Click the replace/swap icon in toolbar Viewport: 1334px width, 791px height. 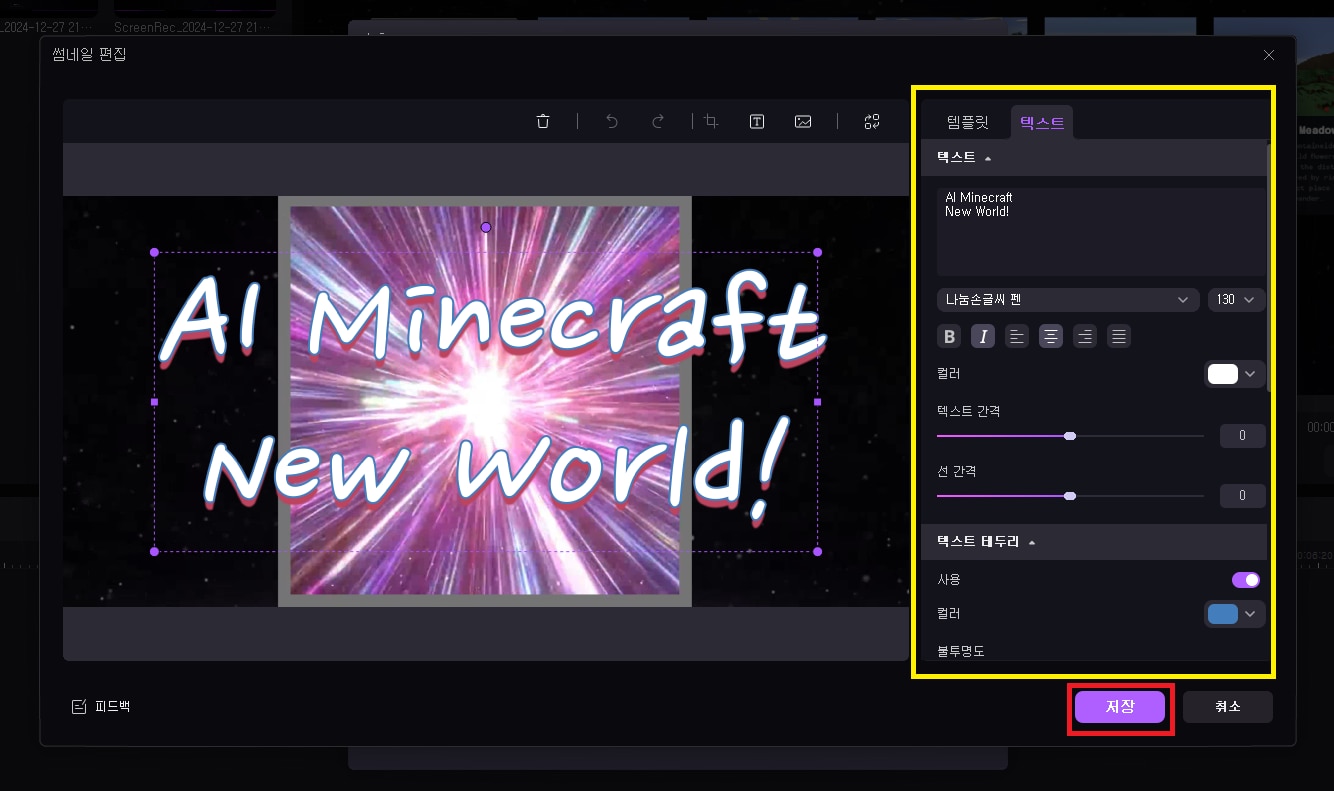[x=872, y=121]
